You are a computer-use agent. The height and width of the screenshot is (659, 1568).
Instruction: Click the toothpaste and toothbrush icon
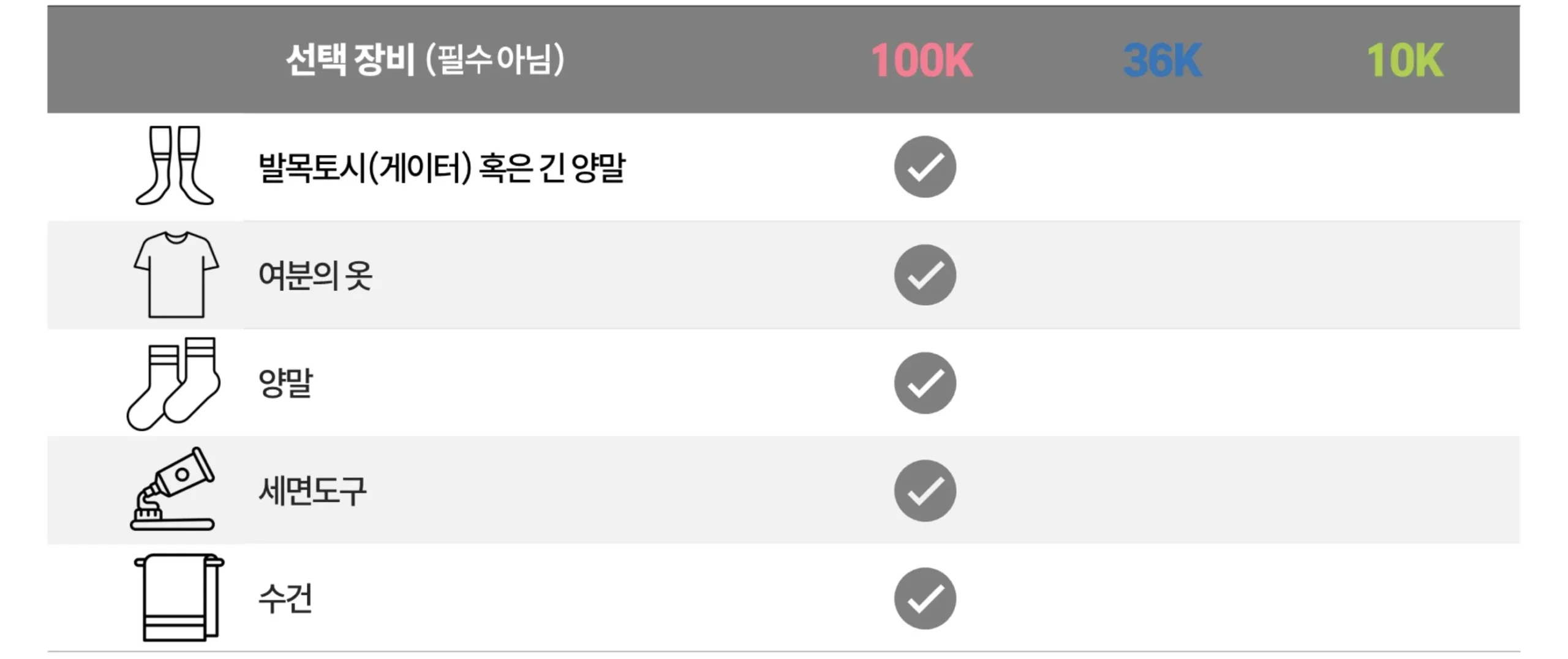(x=173, y=489)
